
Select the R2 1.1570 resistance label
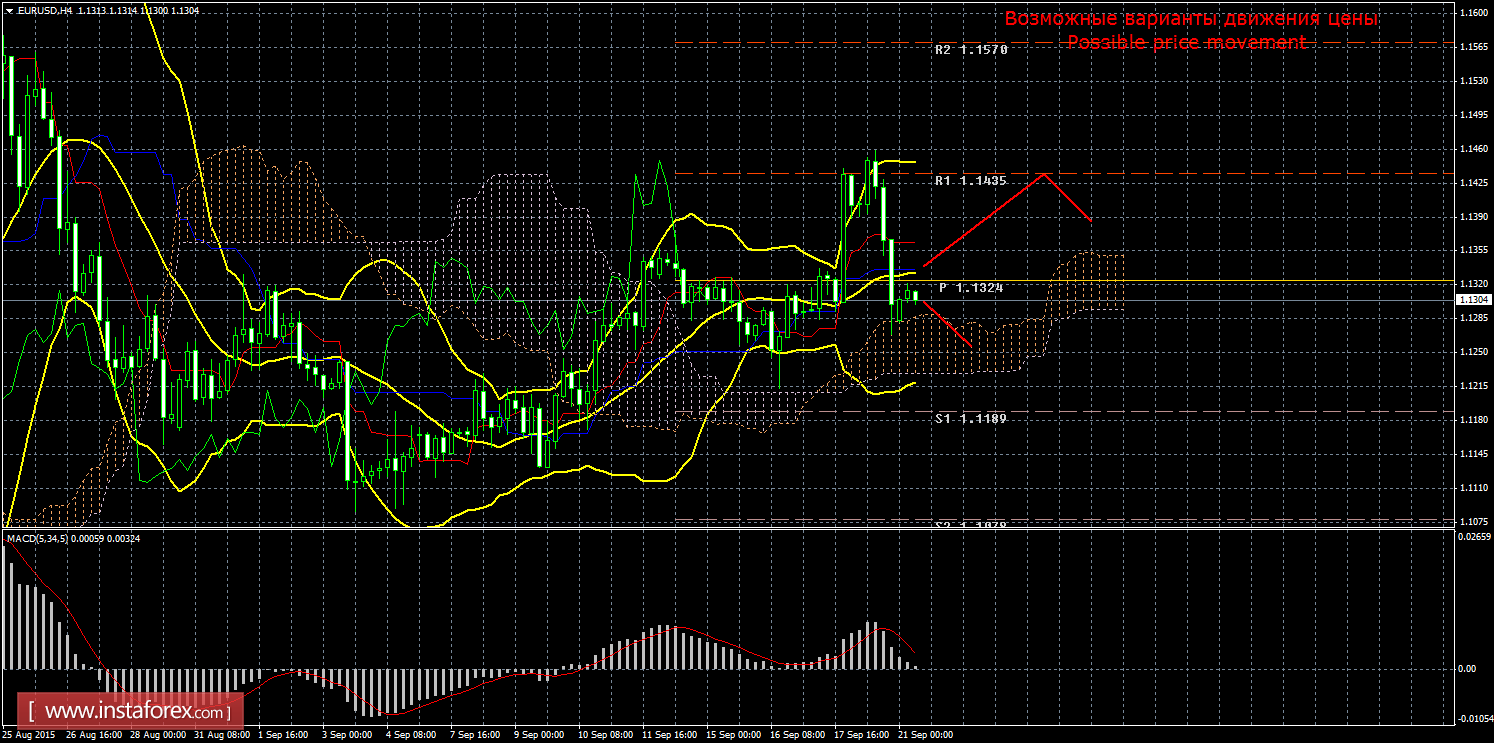click(x=971, y=49)
